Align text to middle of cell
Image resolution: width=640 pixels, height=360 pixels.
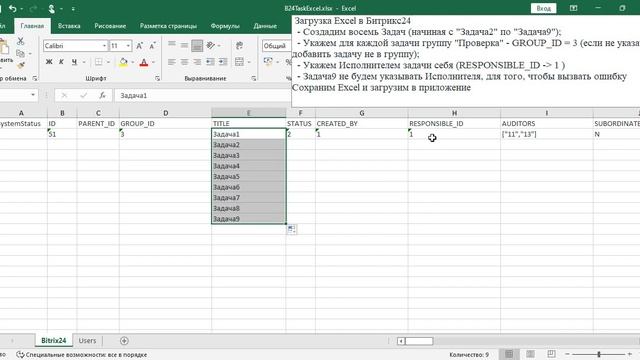(184, 45)
